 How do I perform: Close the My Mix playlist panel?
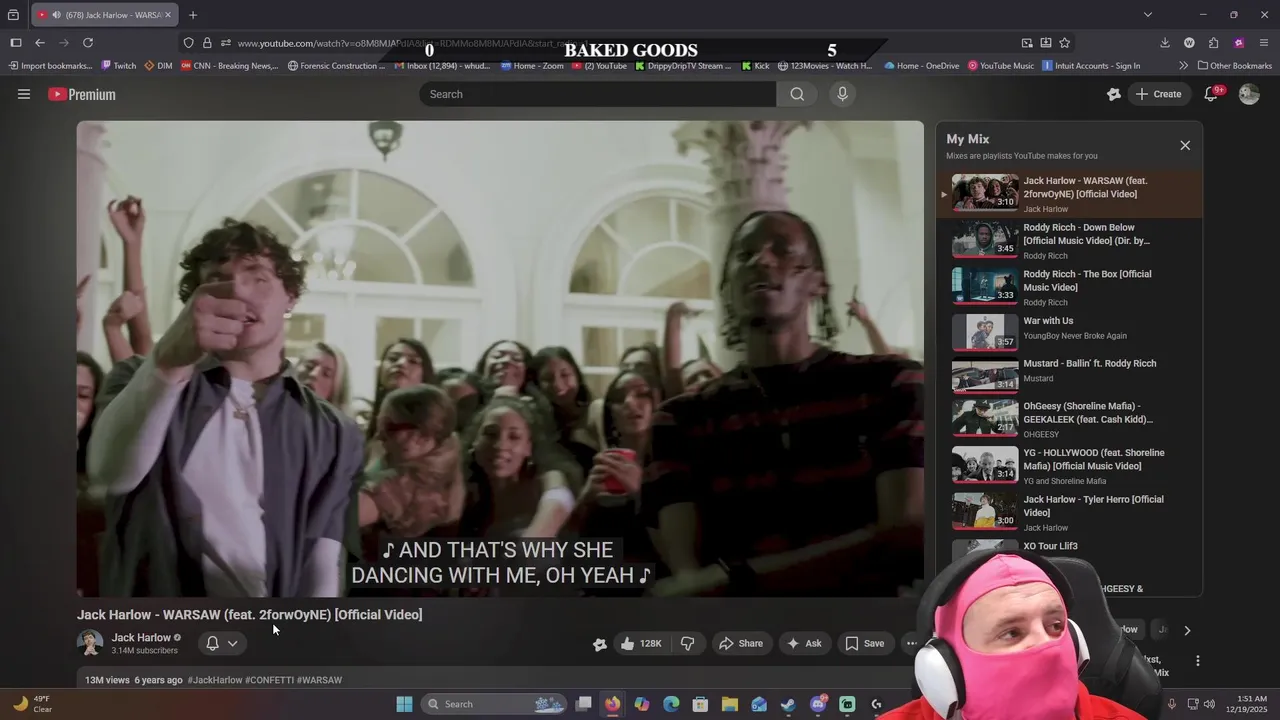1185,145
